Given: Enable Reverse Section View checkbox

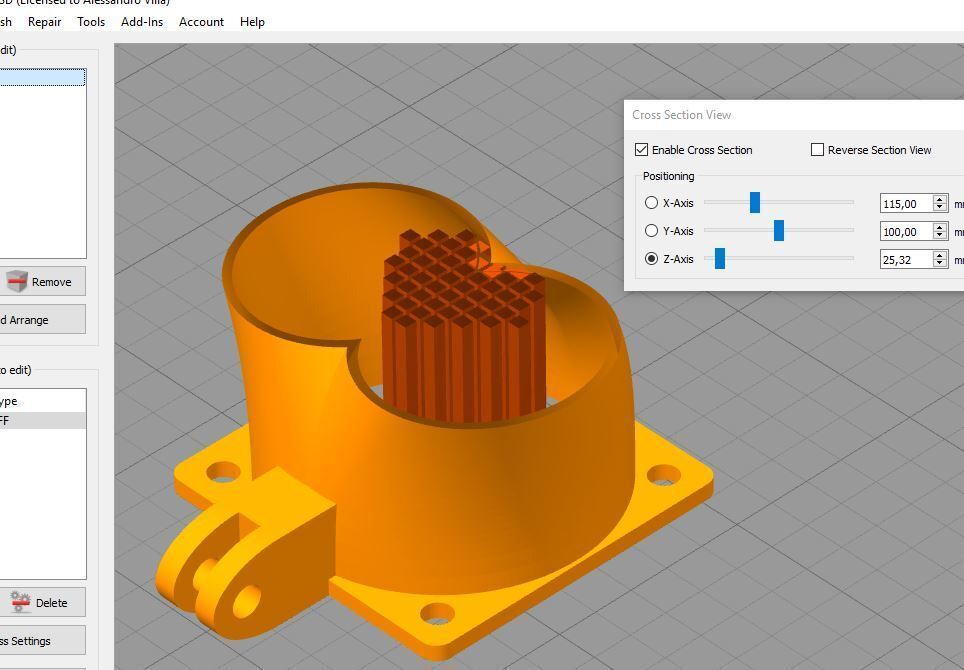Looking at the screenshot, I should click(817, 150).
